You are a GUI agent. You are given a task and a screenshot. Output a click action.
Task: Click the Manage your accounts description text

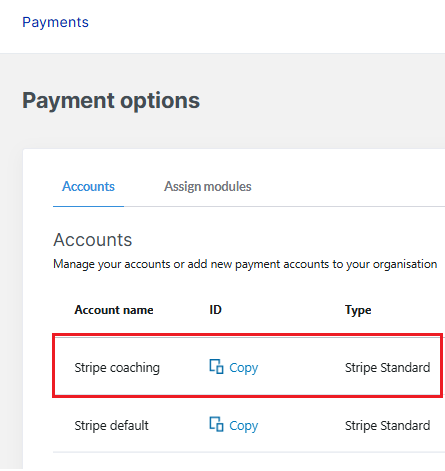click(x=245, y=264)
